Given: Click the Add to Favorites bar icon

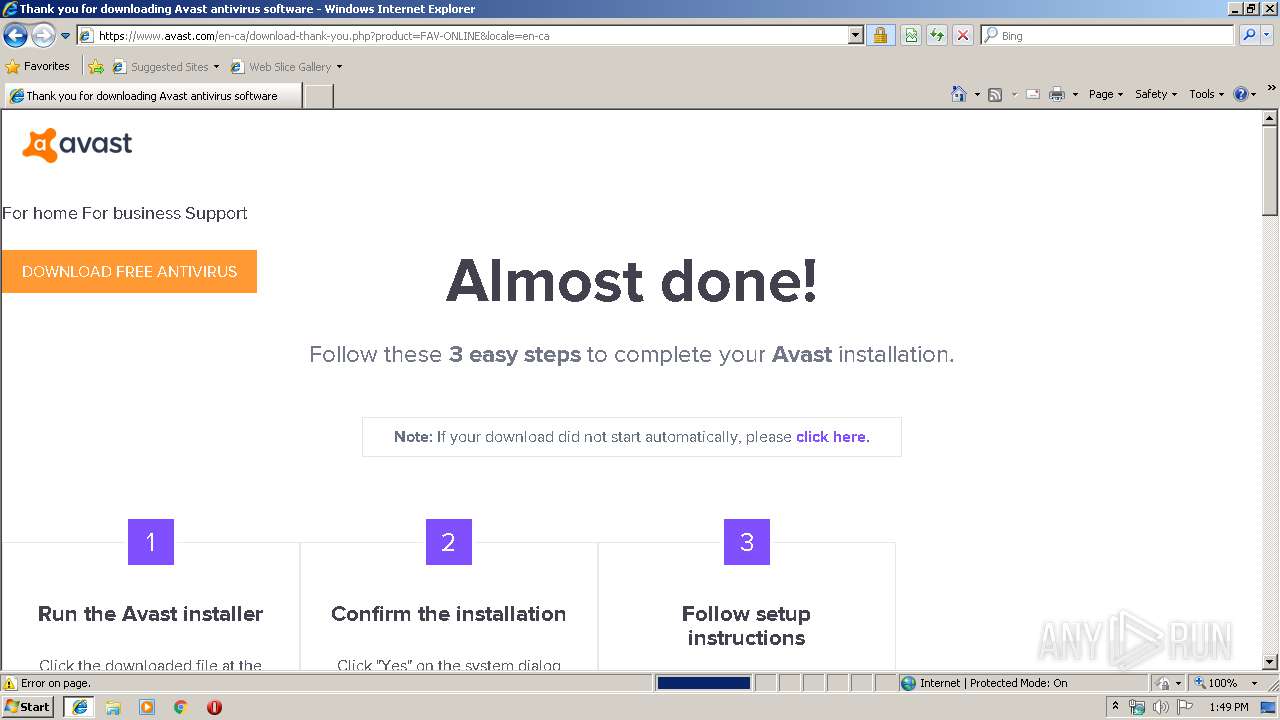Looking at the screenshot, I should pos(96,67).
